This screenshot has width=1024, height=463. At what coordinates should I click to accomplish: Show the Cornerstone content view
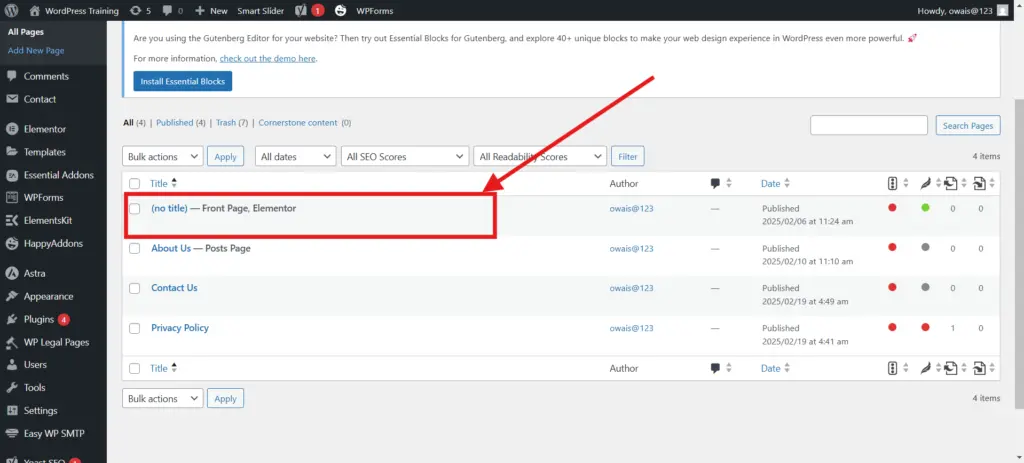tap(304, 123)
